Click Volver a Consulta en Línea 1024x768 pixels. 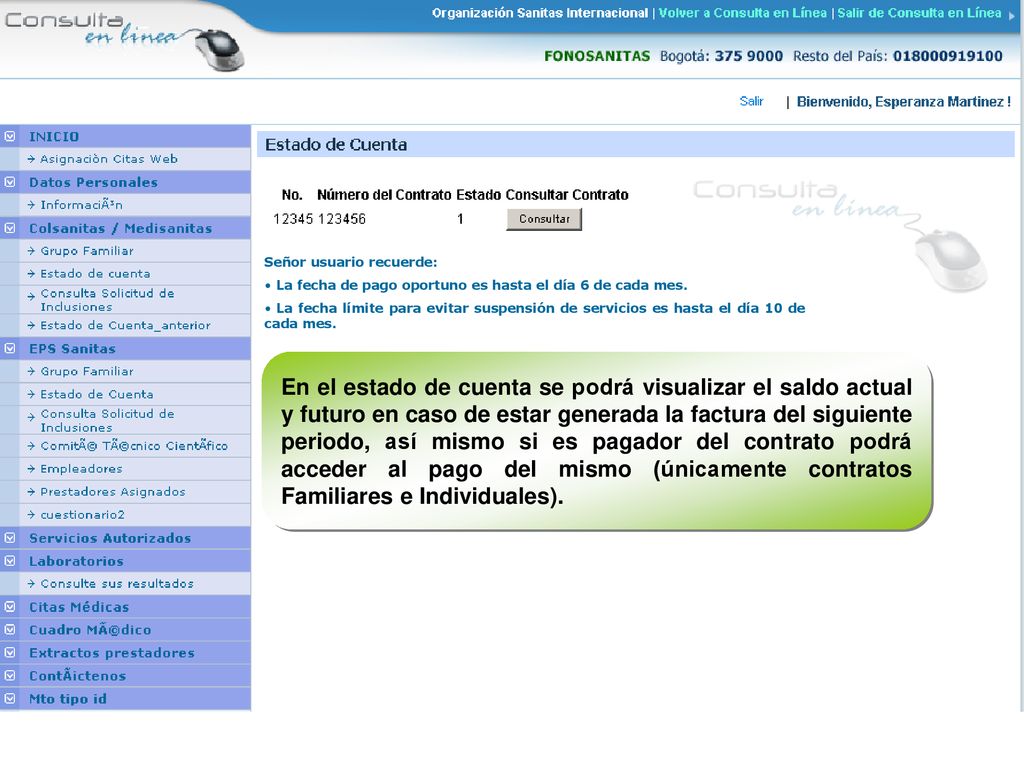tap(743, 13)
